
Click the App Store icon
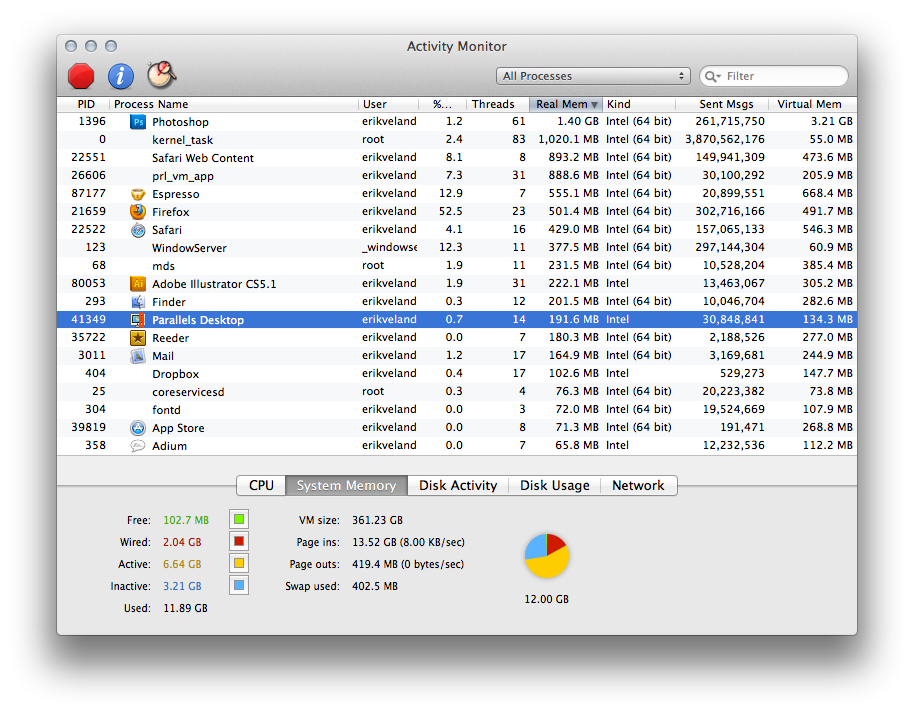(x=138, y=428)
